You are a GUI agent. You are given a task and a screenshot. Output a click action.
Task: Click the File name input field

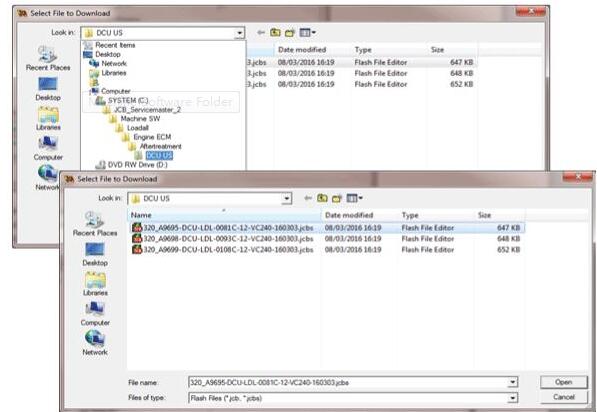pos(349,382)
